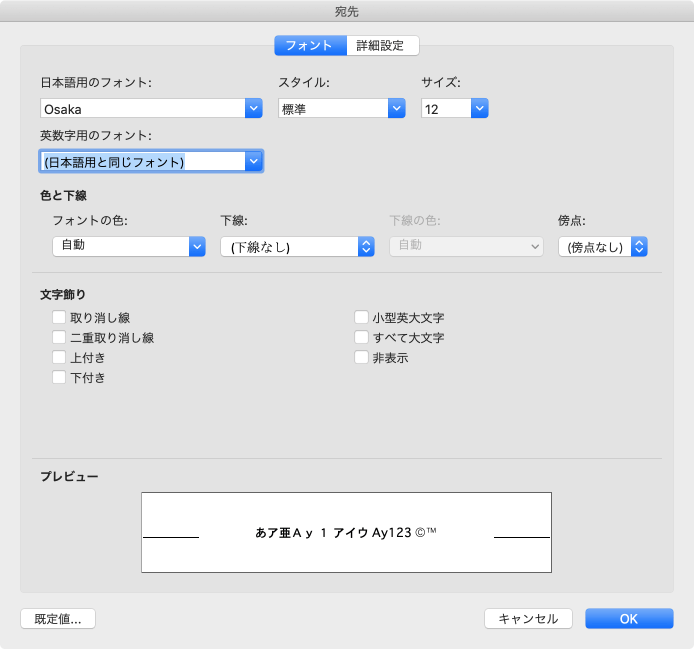Check the 下付き option

point(59,378)
